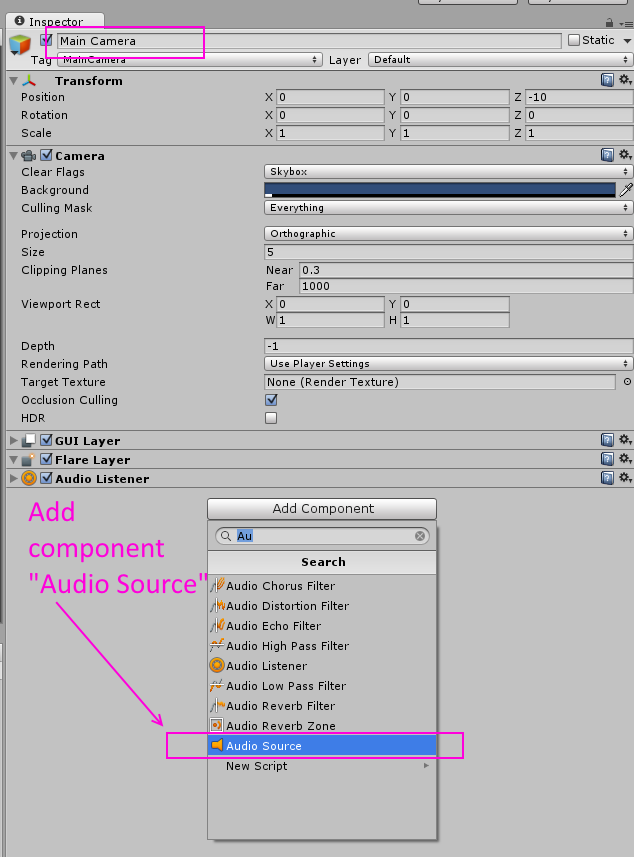Click the Main Camera name field

coord(309,41)
